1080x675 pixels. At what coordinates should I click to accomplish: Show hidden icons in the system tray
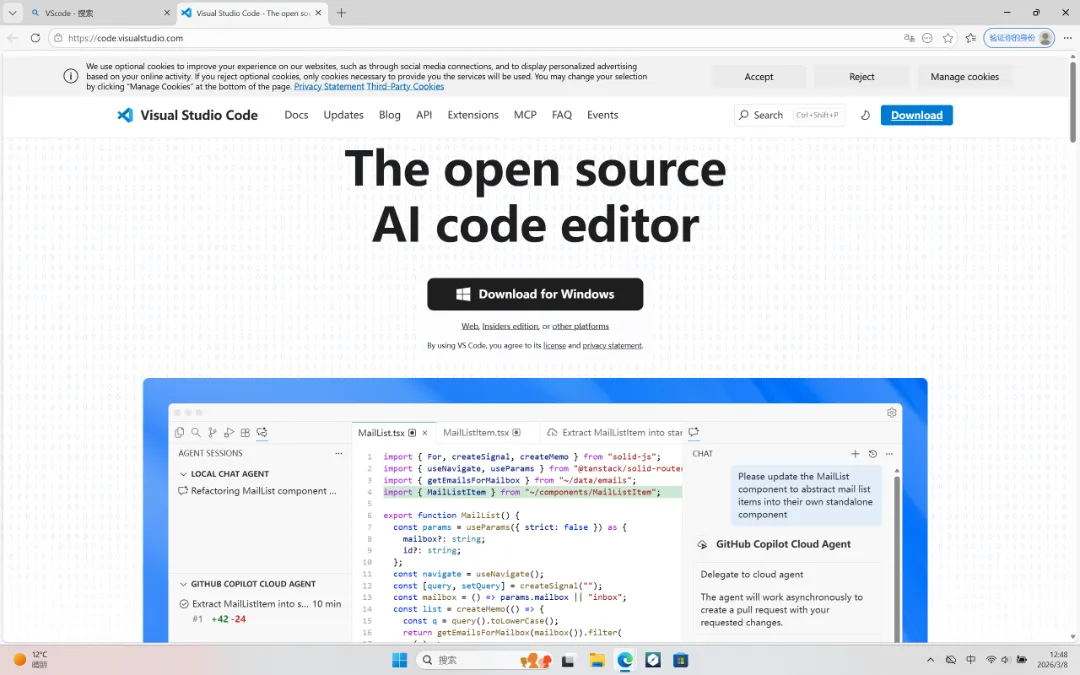(930, 660)
